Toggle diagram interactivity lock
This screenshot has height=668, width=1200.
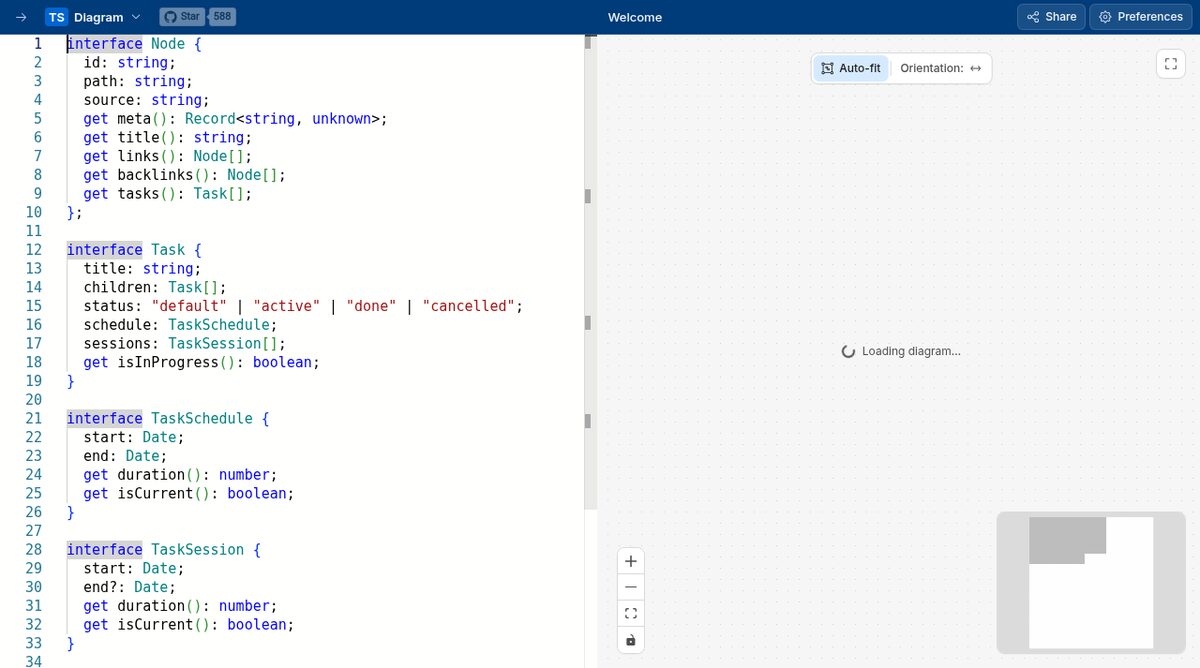pos(630,640)
